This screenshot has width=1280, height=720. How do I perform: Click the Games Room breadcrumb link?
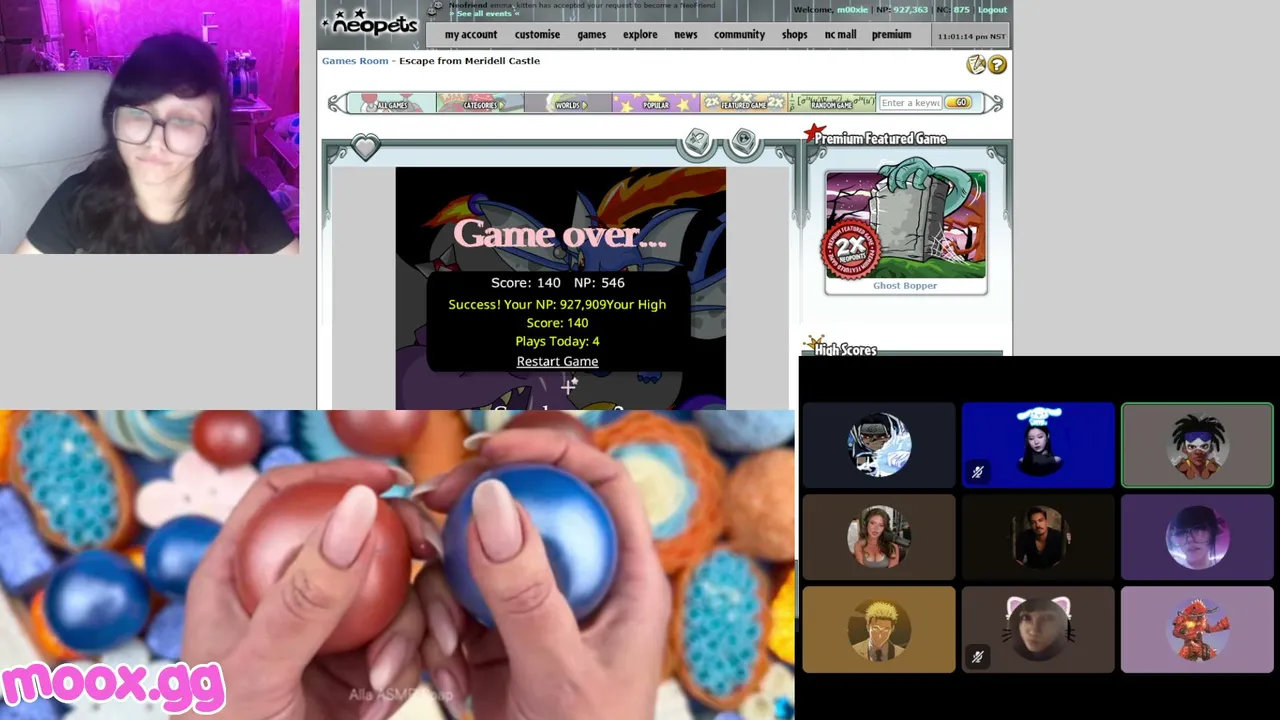(x=355, y=61)
